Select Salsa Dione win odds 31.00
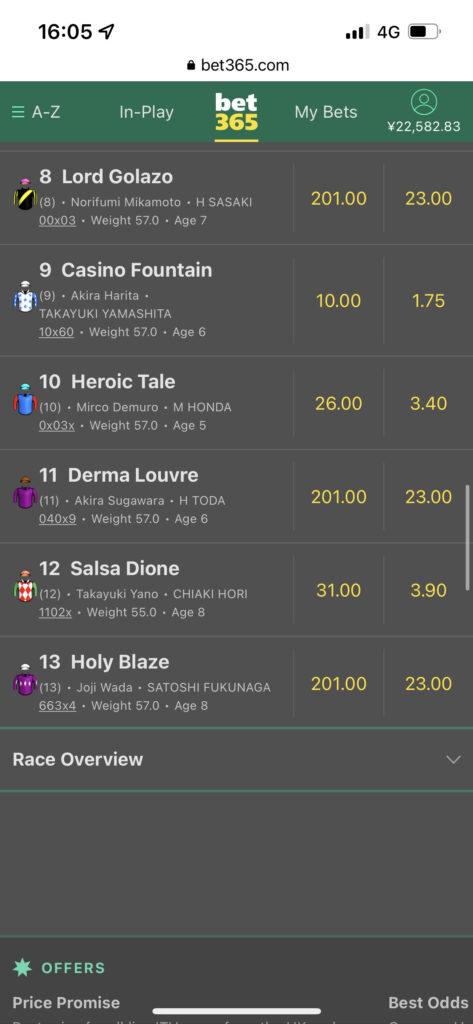The width and height of the screenshot is (473, 1024). click(x=338, y=590)
